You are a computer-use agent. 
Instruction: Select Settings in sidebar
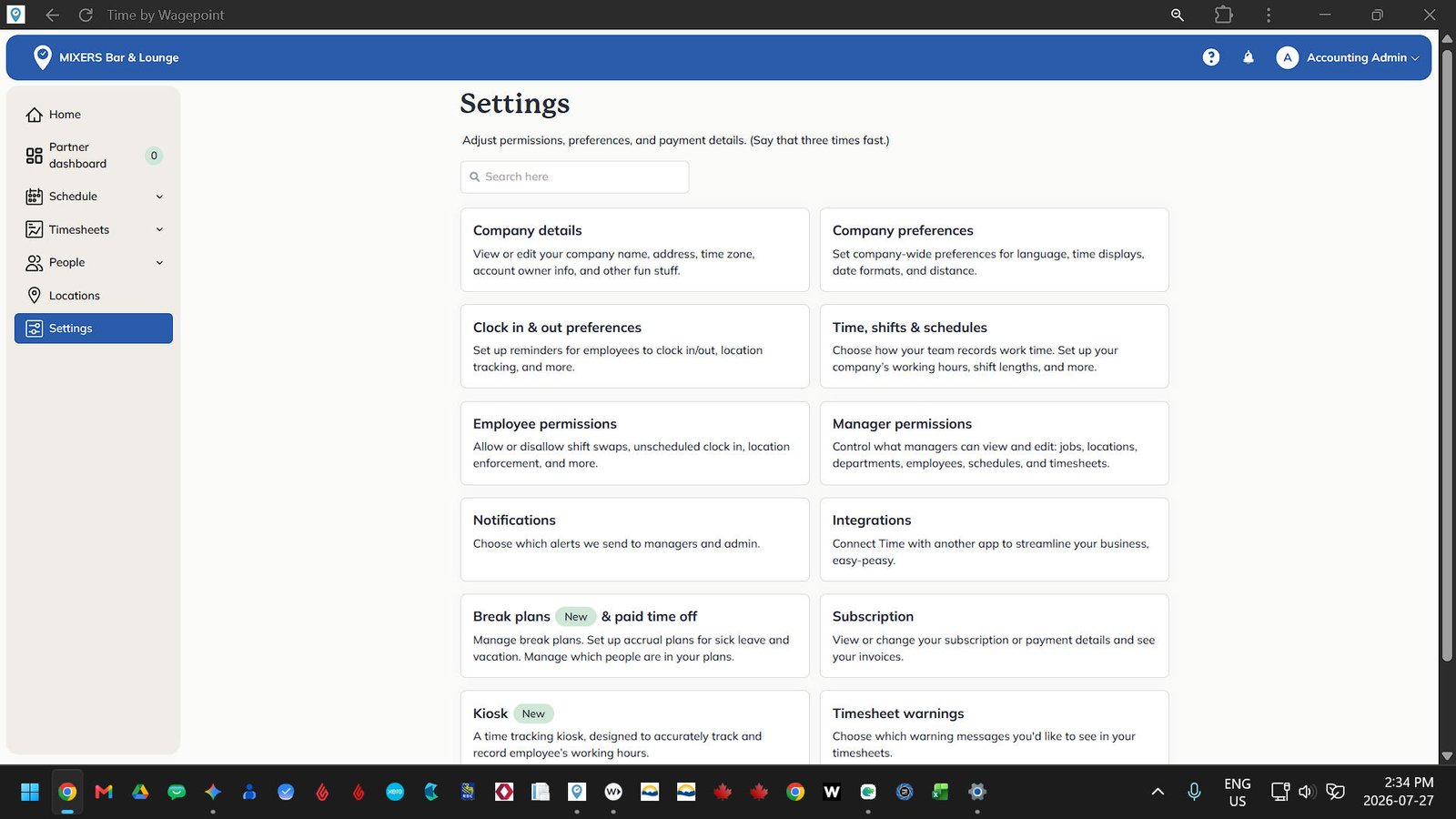pyautogui.click(x=94, y=329)
